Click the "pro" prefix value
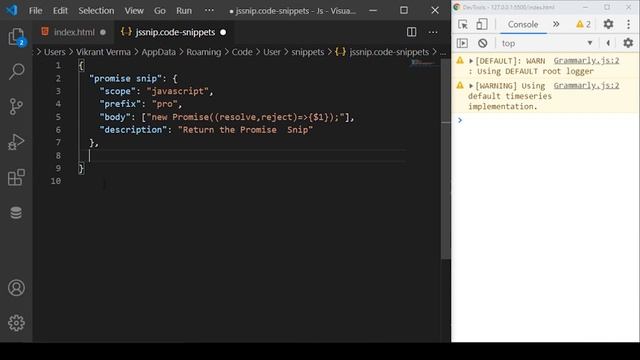Viewport: 640px width, 360px height. (x=165, y=104)
